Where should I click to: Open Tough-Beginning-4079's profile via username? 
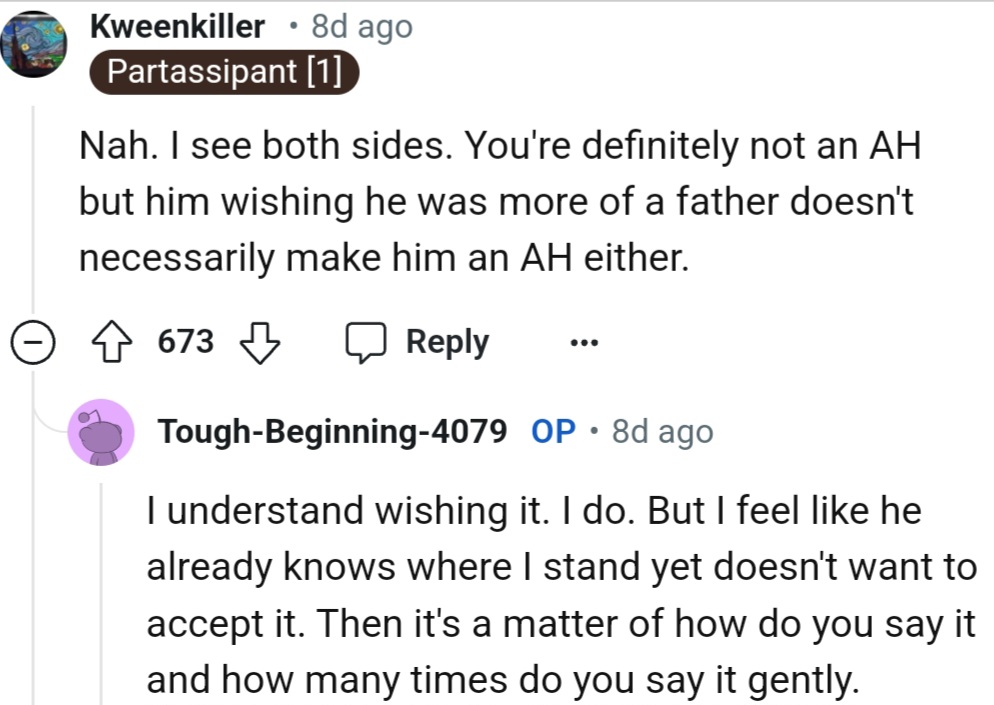point(331,431)
